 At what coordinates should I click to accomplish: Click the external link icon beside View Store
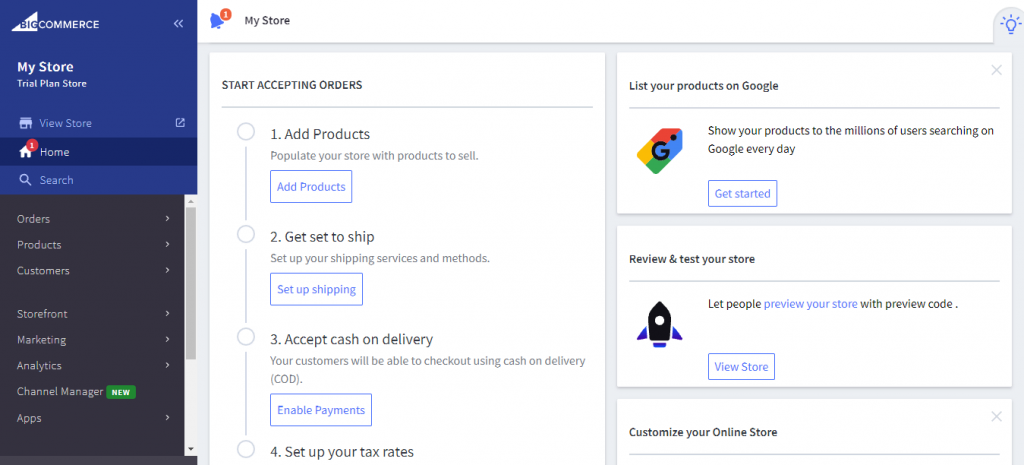[x=180, y=123]
